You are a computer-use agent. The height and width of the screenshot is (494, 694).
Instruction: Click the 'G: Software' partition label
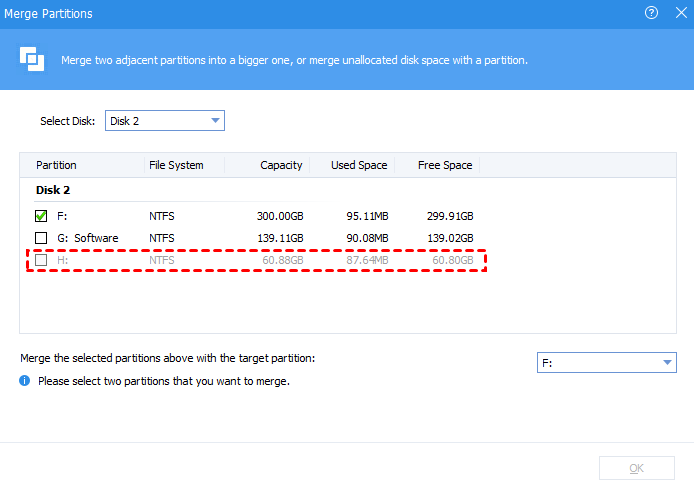coord(88,238)
